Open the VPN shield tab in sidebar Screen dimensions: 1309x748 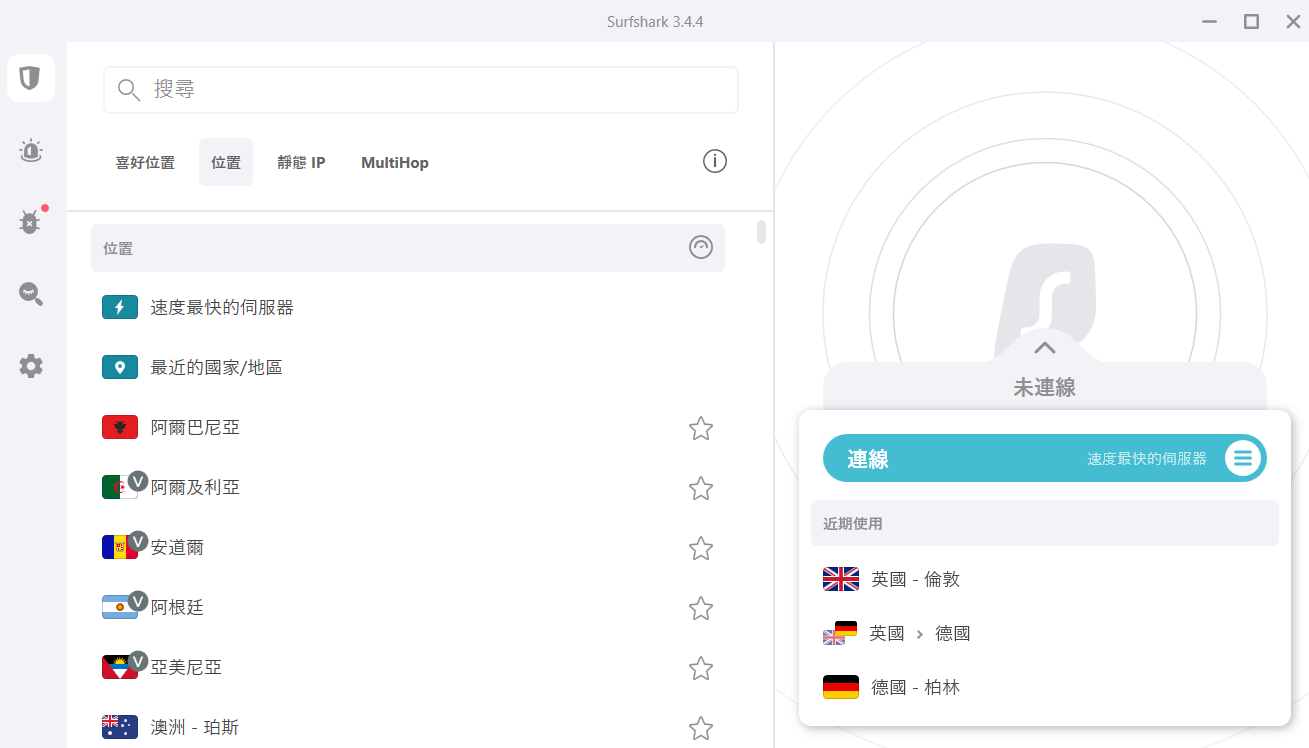pos(31,78)
